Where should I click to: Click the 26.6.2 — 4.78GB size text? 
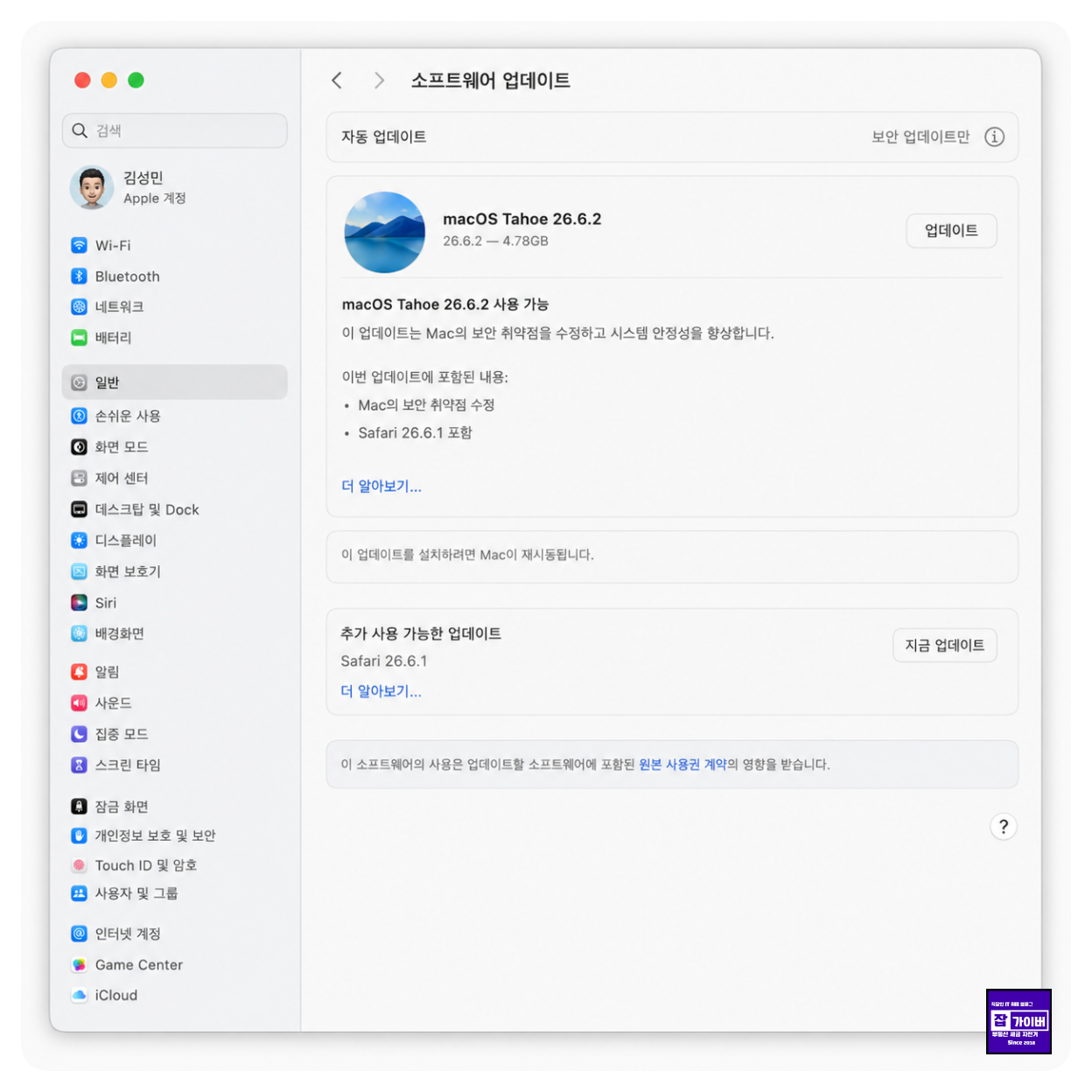495,241
